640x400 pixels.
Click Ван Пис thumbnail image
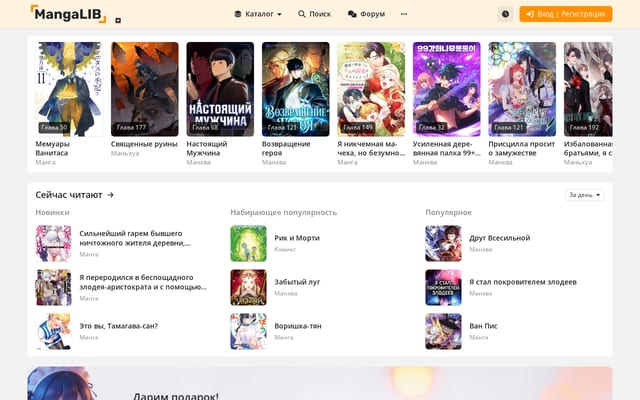[x=443, y=331]
